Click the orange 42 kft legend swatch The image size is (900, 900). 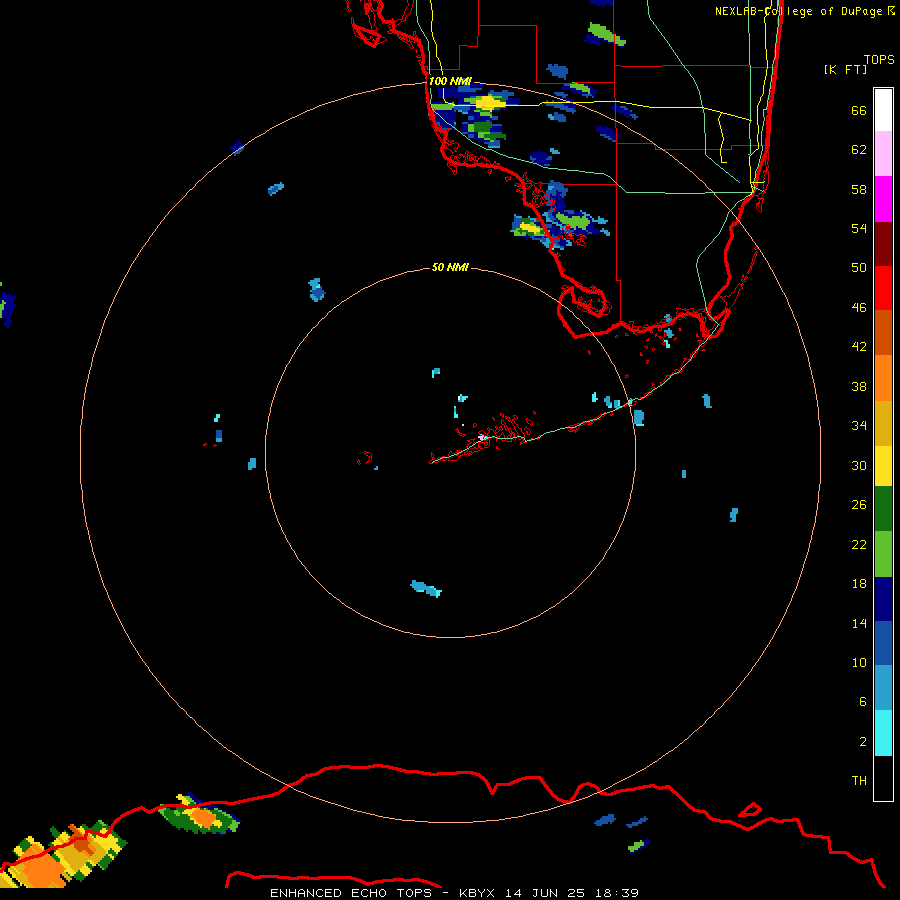(883, 377)
